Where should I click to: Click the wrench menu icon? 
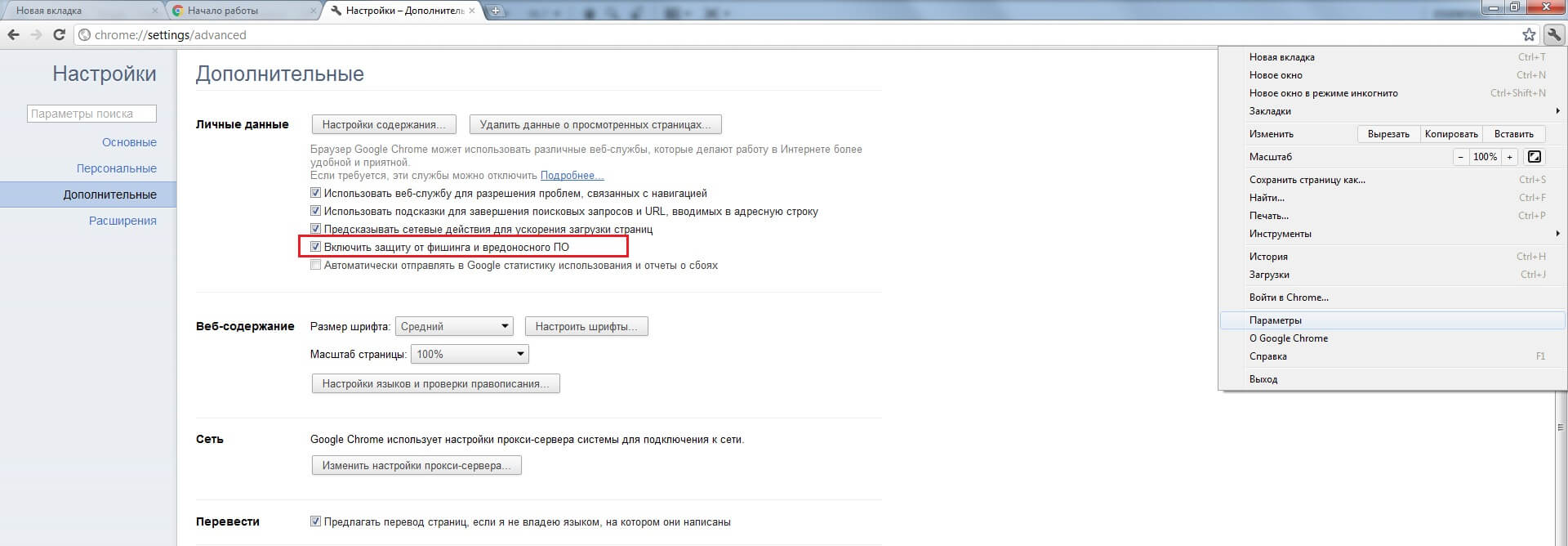pos(1553,34)
